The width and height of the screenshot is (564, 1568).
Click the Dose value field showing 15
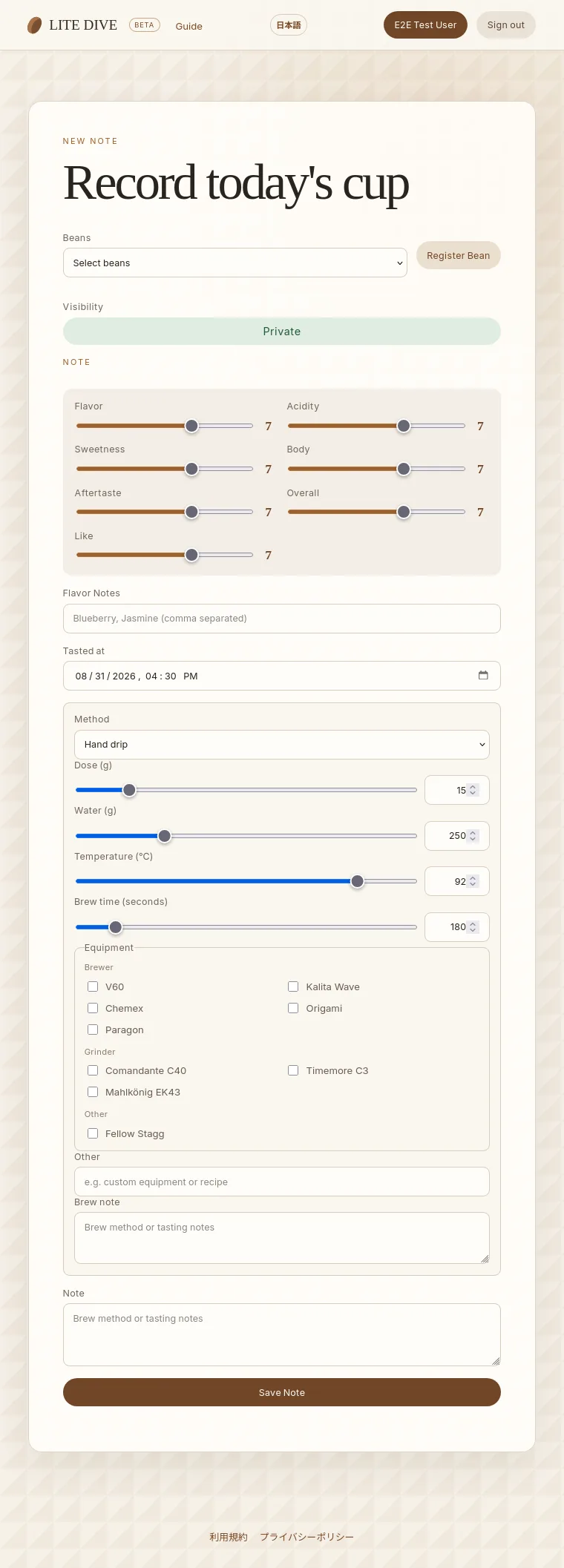457,790
